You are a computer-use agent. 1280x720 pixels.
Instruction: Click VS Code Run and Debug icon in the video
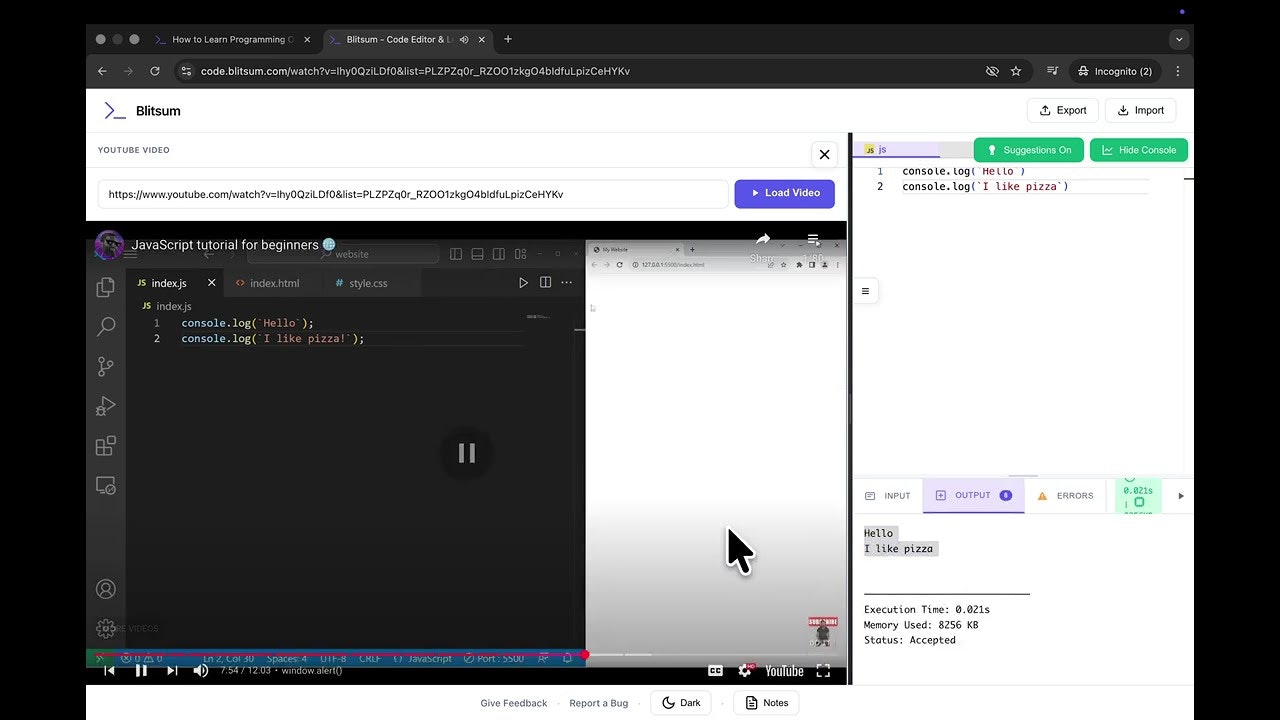[x=105, y=406]
